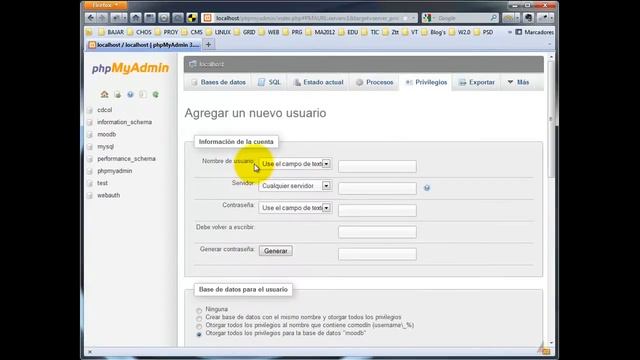Click the generated password output field
This screenshot has height=360, width=640.
[x=377, y=254]
